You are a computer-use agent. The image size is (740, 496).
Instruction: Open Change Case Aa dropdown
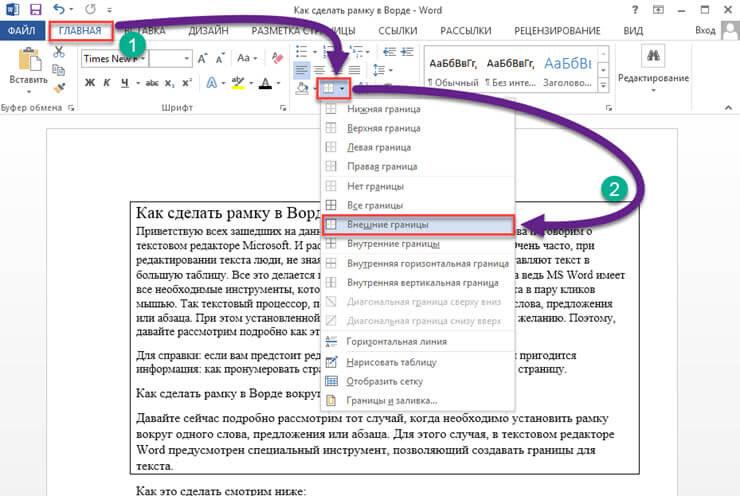247,59
